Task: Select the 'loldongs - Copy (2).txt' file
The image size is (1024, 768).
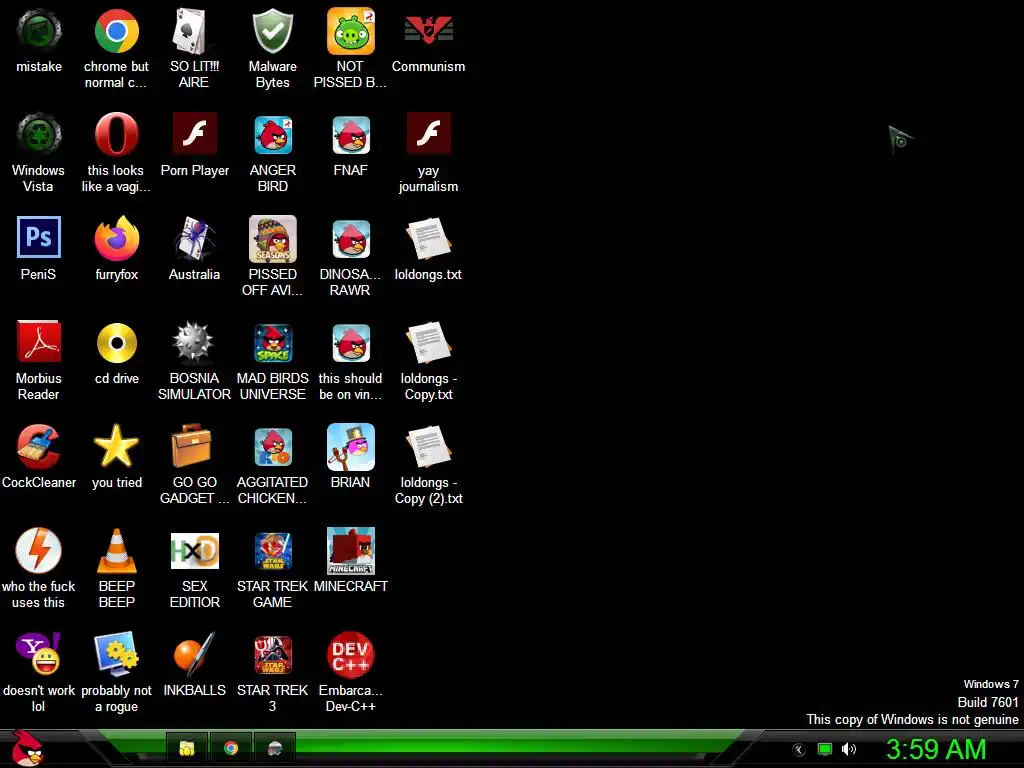Action: pos(428,447)
